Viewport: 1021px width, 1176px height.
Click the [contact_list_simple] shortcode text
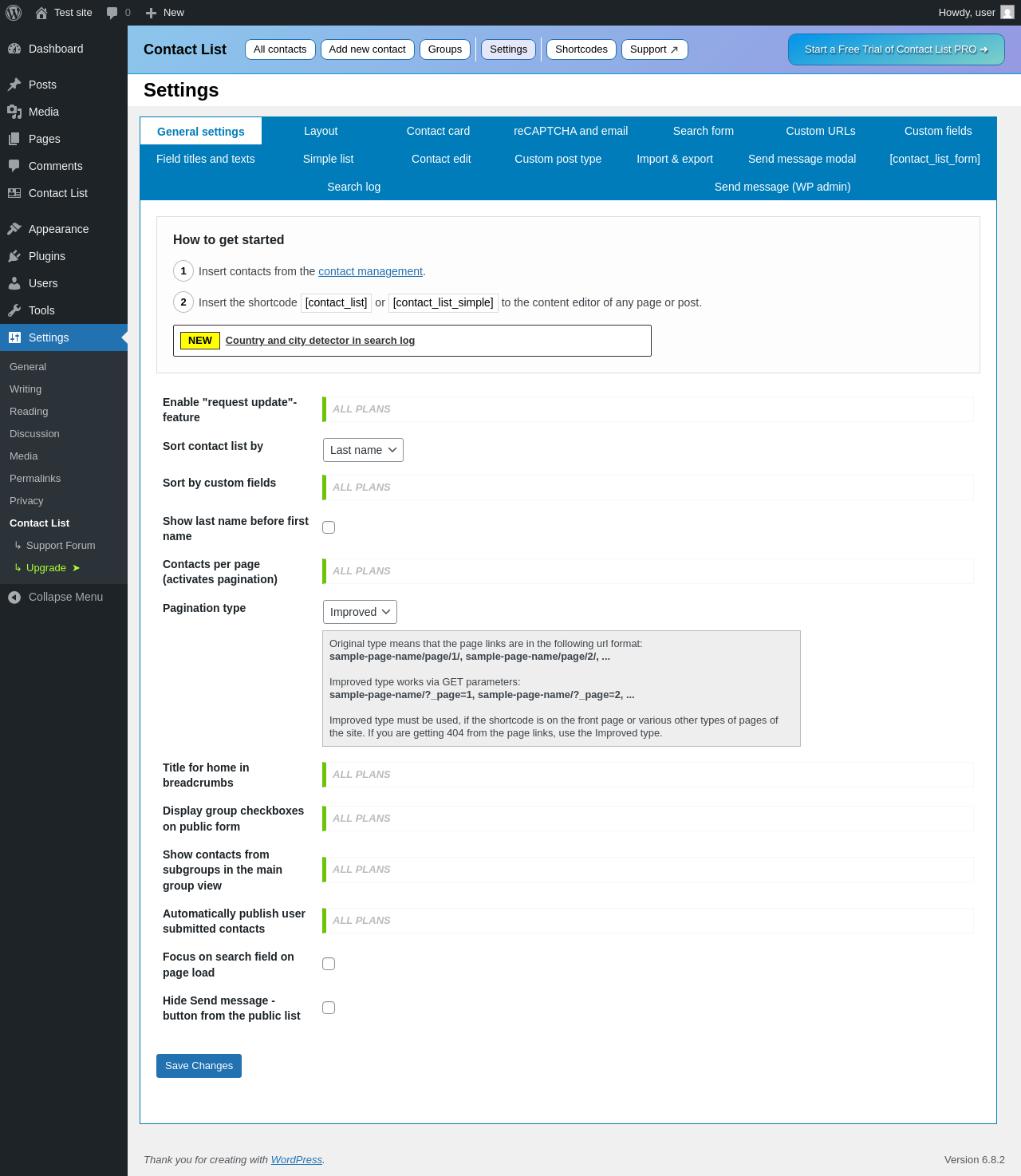(x=443, y=302)
